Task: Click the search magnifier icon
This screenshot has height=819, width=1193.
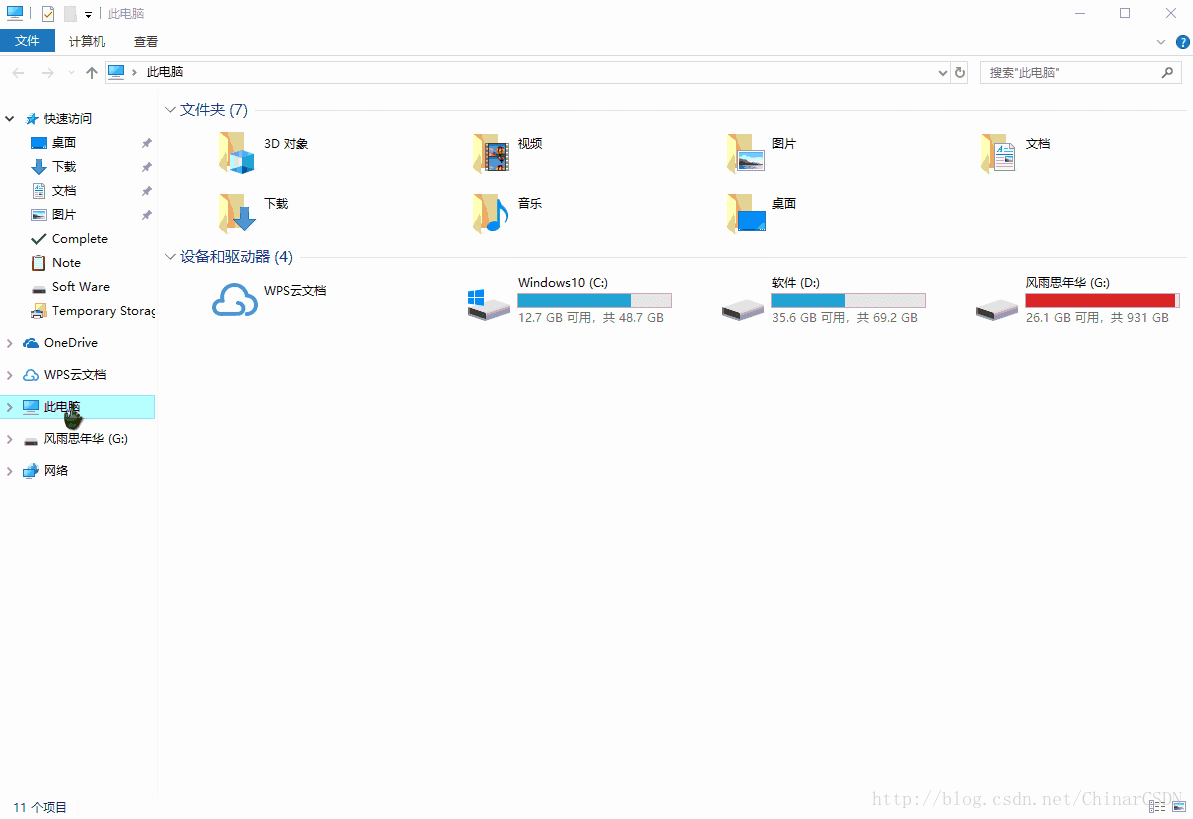Action: [x=1167, y=72]
